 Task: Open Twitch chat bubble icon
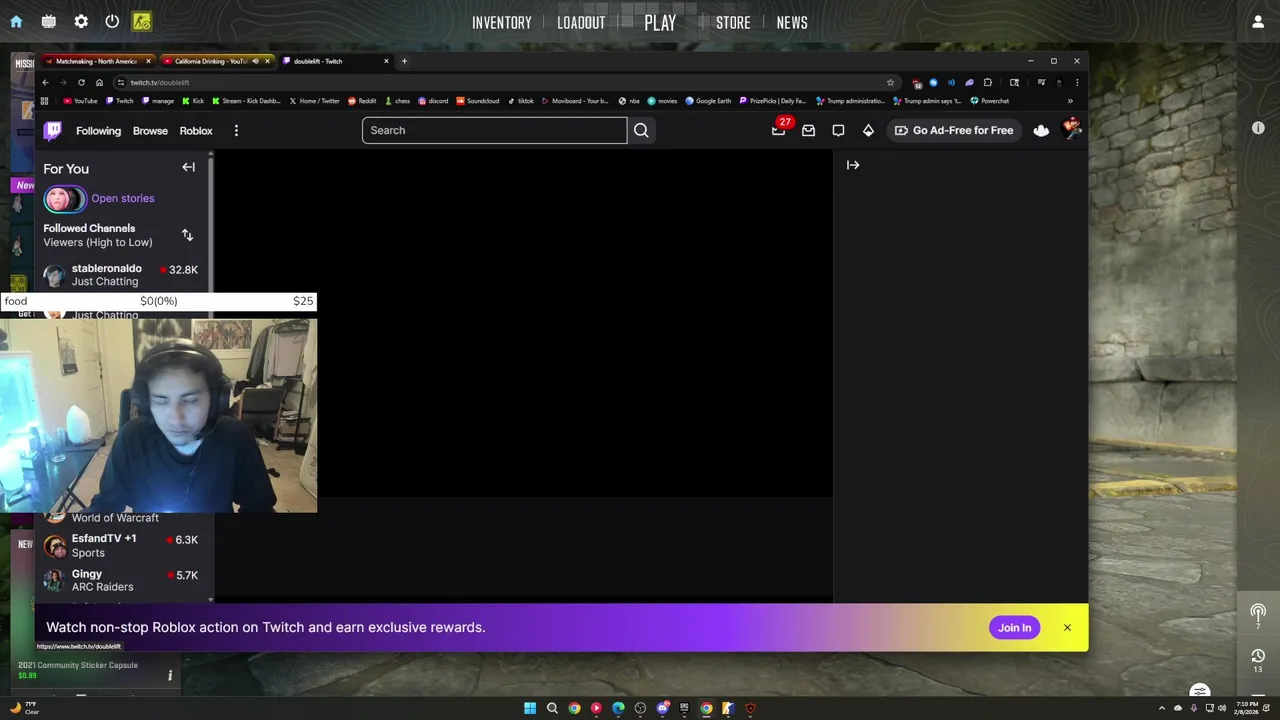pyautogui.click(x=838, y=130)
